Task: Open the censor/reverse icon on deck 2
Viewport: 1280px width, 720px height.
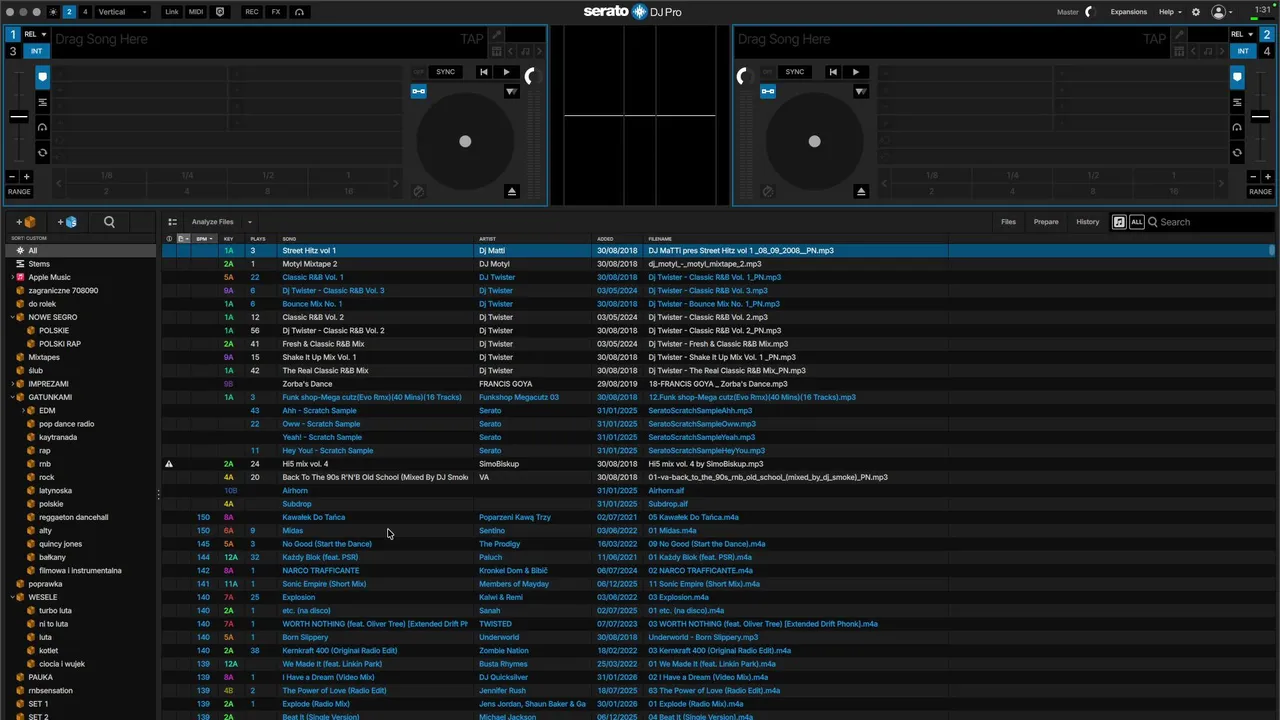Action: point(767,191)
